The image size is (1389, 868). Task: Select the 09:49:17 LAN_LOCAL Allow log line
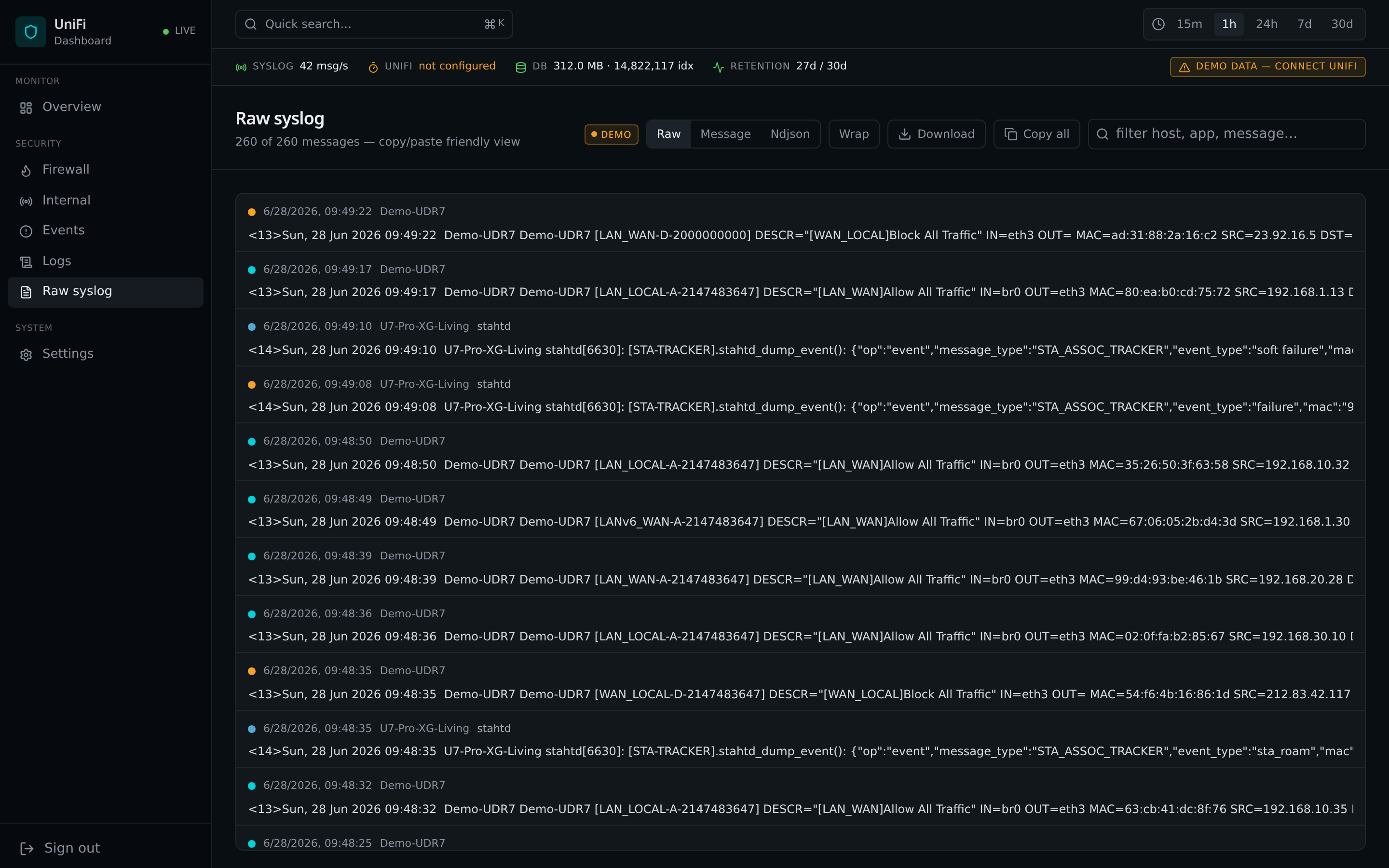pos(800,280)
